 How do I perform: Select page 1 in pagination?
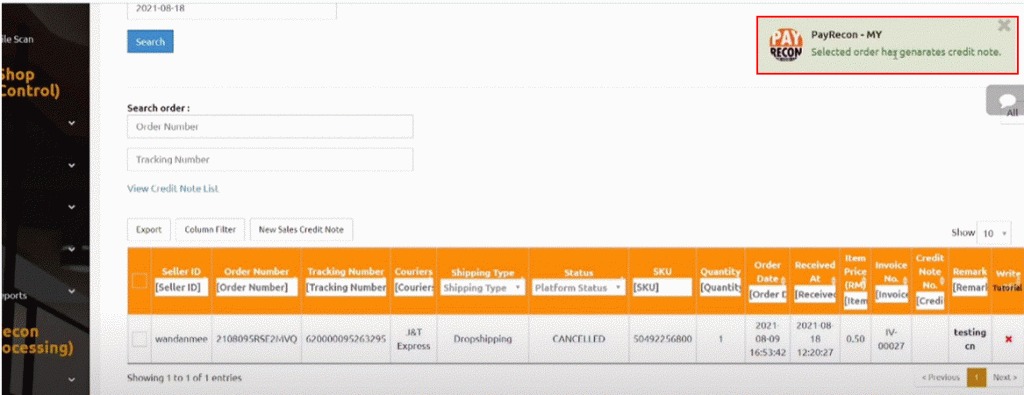[976, 377]
